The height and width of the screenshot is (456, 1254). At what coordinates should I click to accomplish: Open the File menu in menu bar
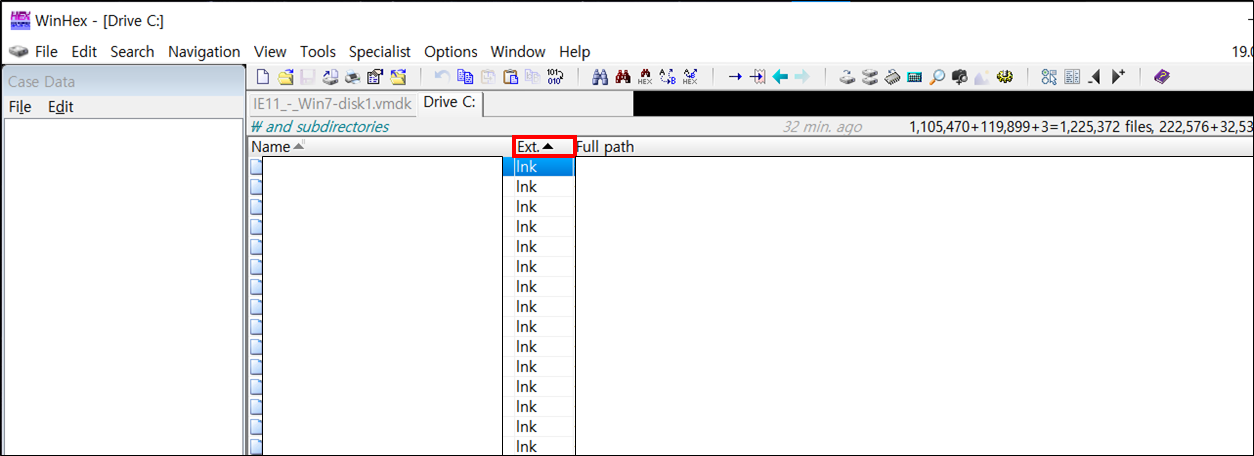pos(46,51)
